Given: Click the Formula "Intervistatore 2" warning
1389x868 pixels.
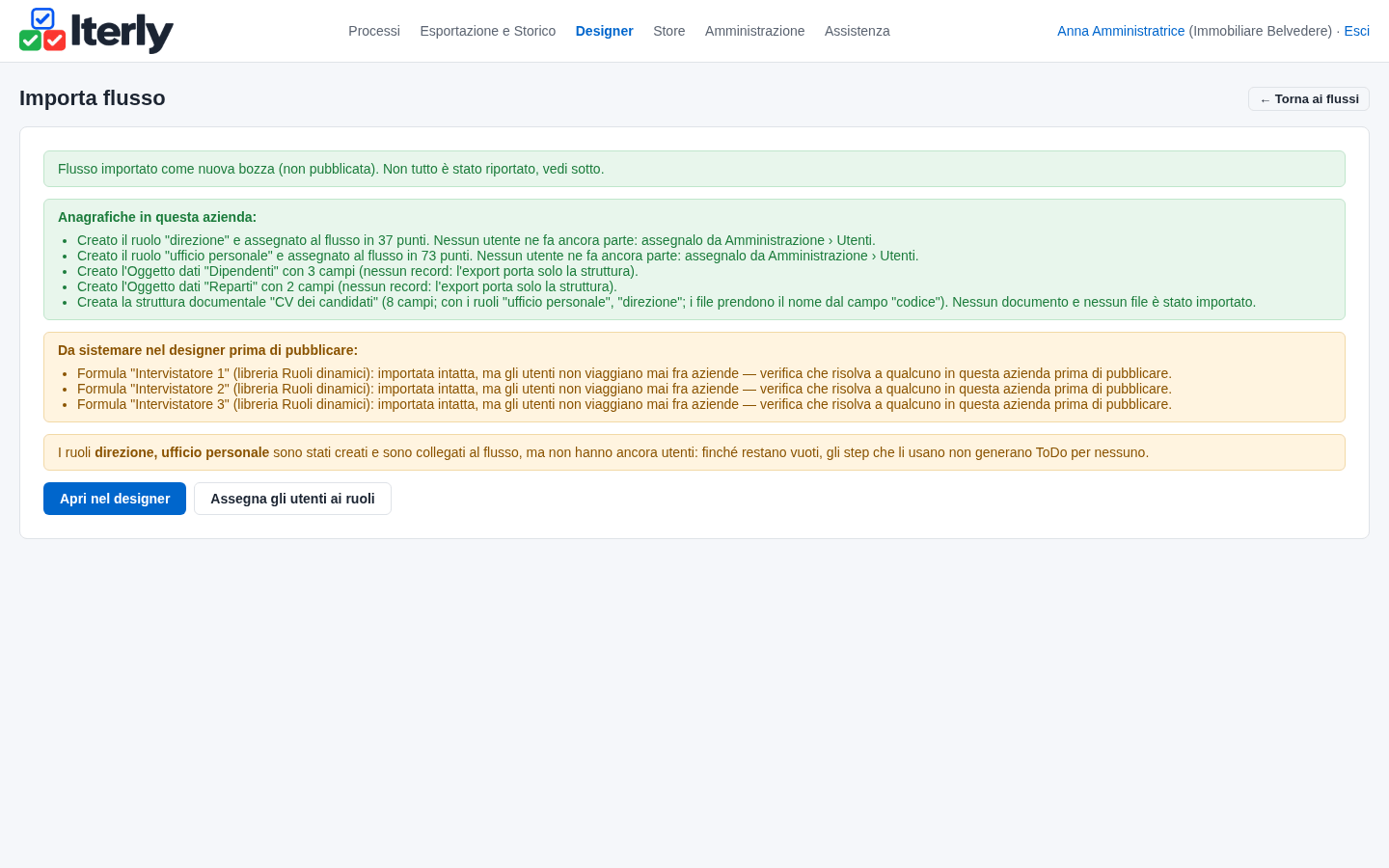Looking at the screenshot, I should [624, 389].
